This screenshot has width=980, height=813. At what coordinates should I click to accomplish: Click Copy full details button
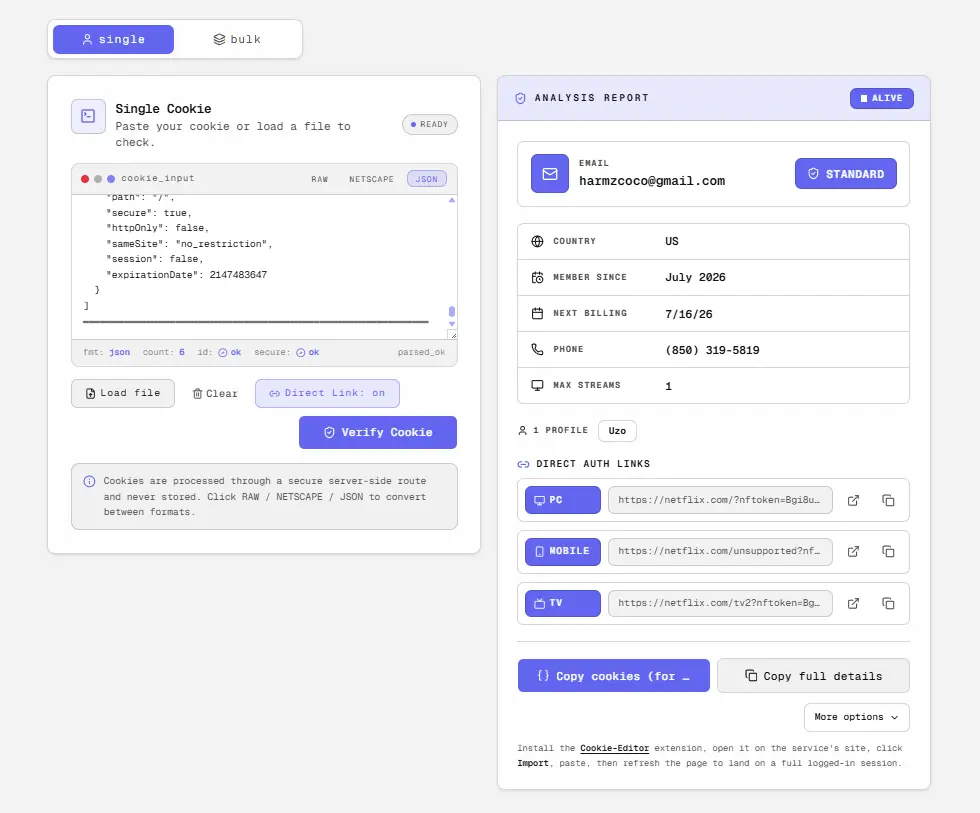tap(813, 676)
